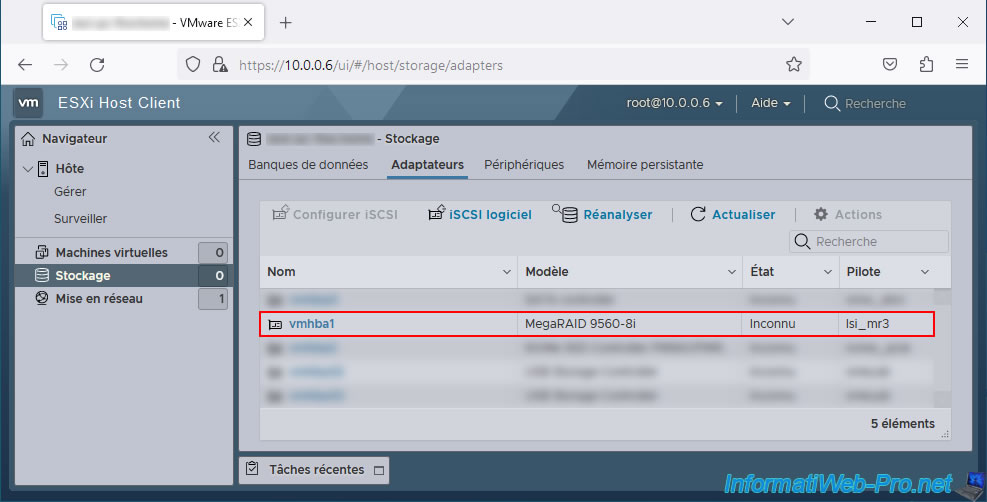This screenshot has height=502, width=987.
Task: Click the 5 éléments count text
Action: [x=903, y=423]
